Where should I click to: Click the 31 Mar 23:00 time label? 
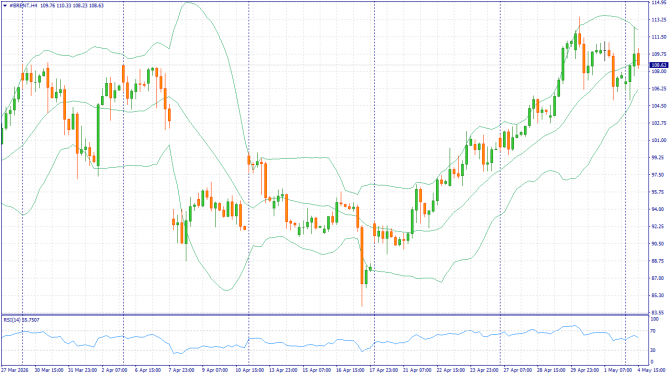click(x=82, y=370)
